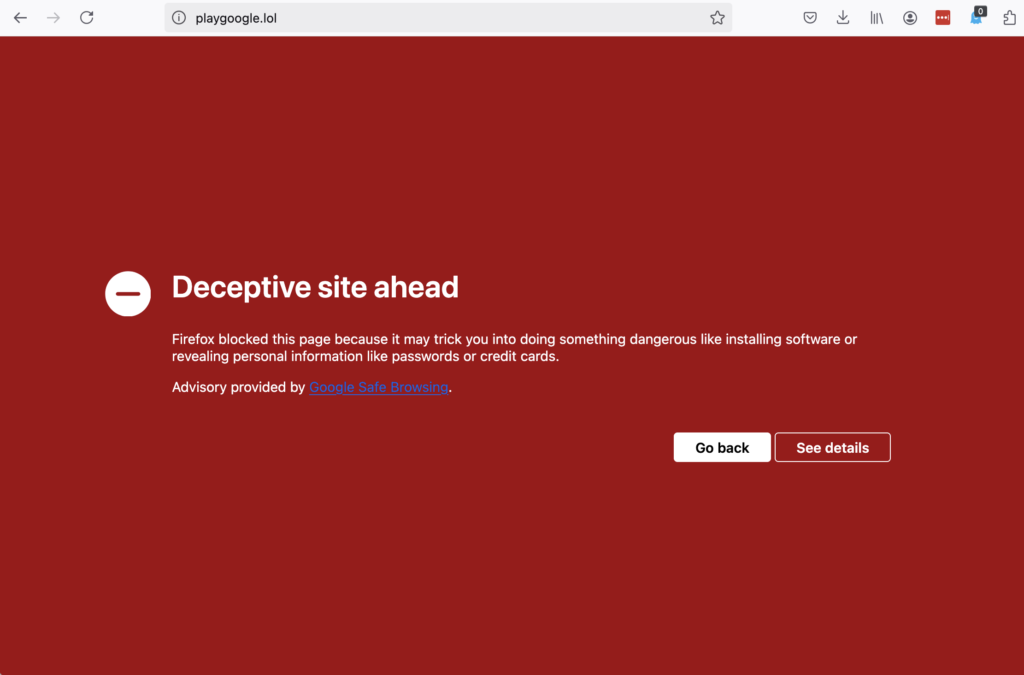1024x675 pixels.
Task: Open the Downloads panel
Action: tap(843, 18)
